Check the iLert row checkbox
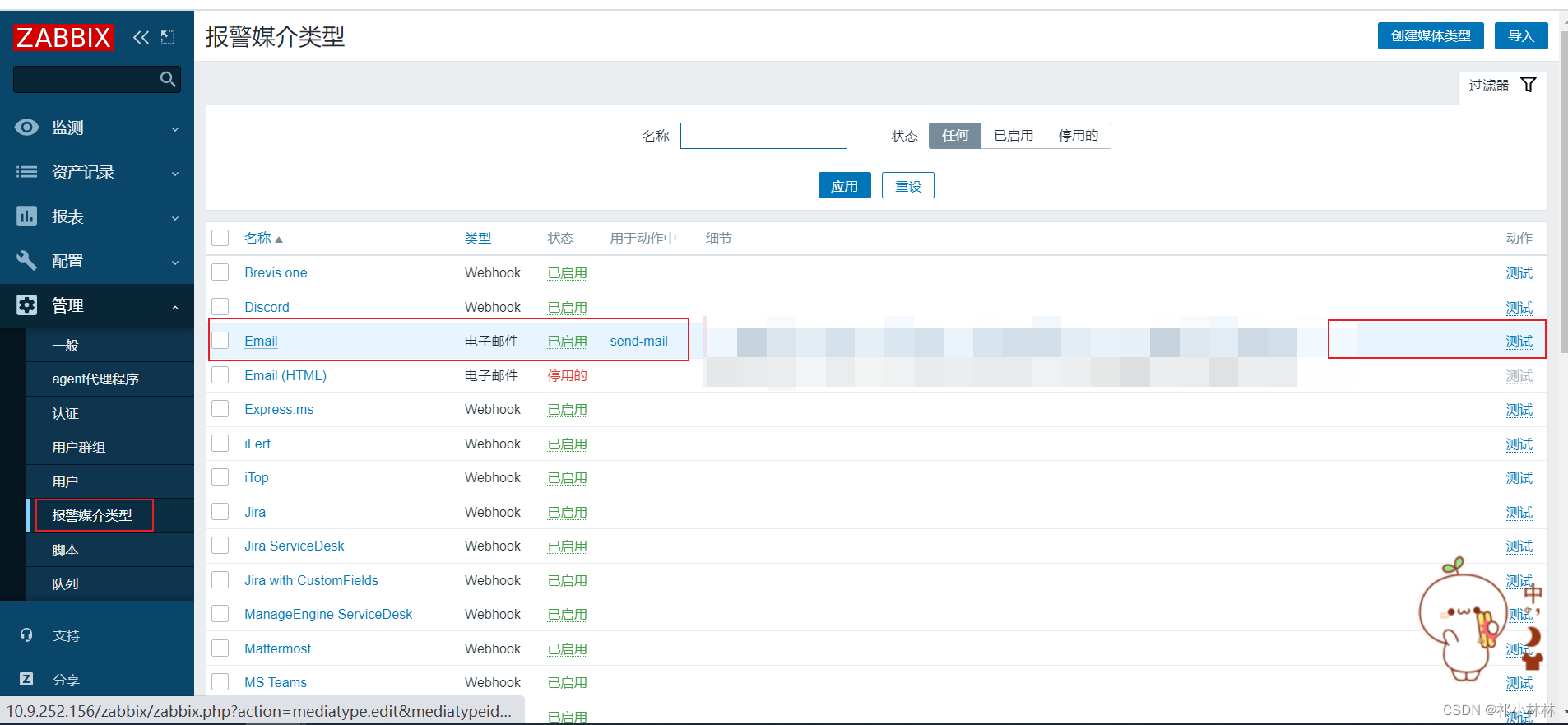This screenshot has height=725, width=1568. [220, 444]
